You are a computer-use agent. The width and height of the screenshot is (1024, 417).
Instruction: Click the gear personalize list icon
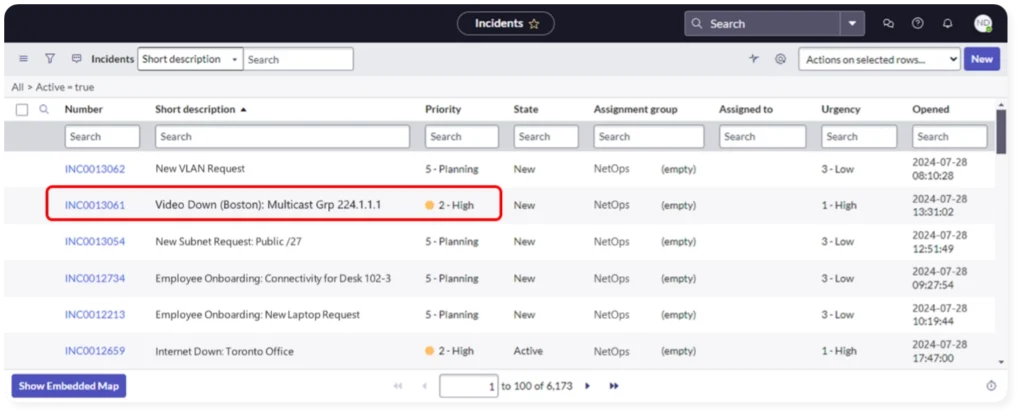[780, 59]
